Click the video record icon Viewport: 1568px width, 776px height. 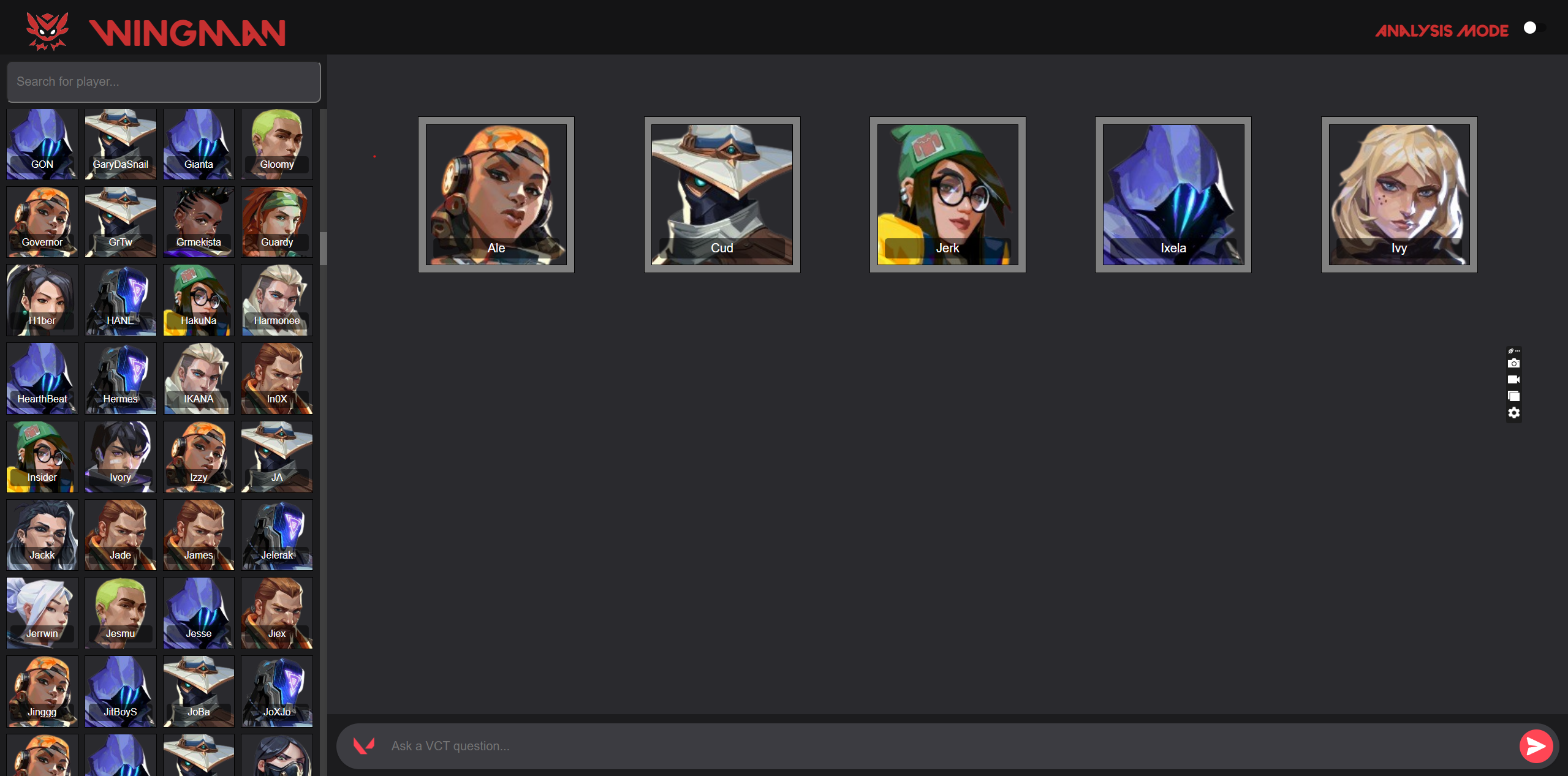[1513, 380]
